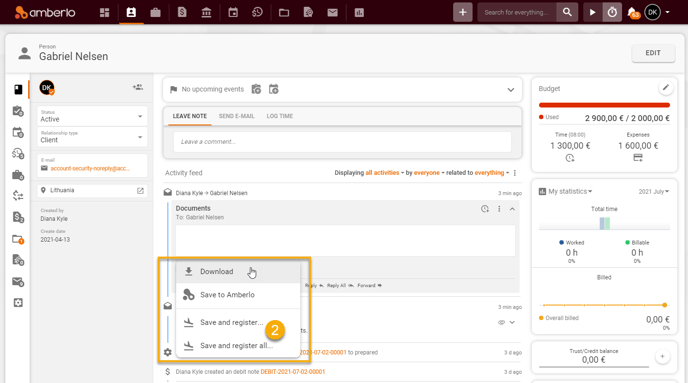Click the Search for everything field
Viewport: 688px width, 383px height.
point(517,12)
